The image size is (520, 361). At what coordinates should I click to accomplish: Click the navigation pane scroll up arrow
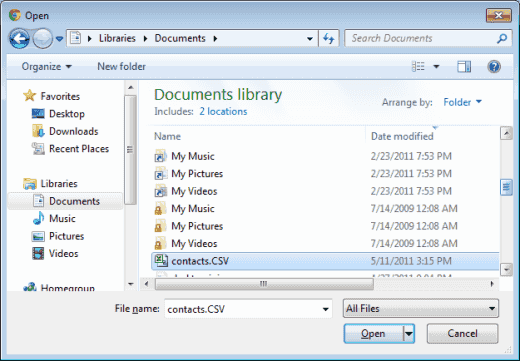click(131, 88)
